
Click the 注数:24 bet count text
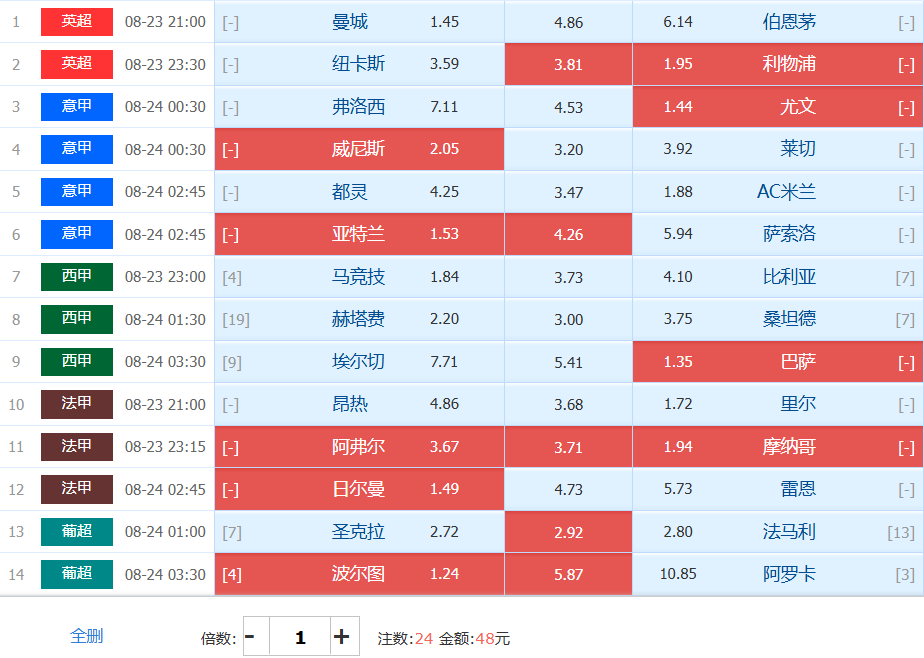(x=405, y=639)
